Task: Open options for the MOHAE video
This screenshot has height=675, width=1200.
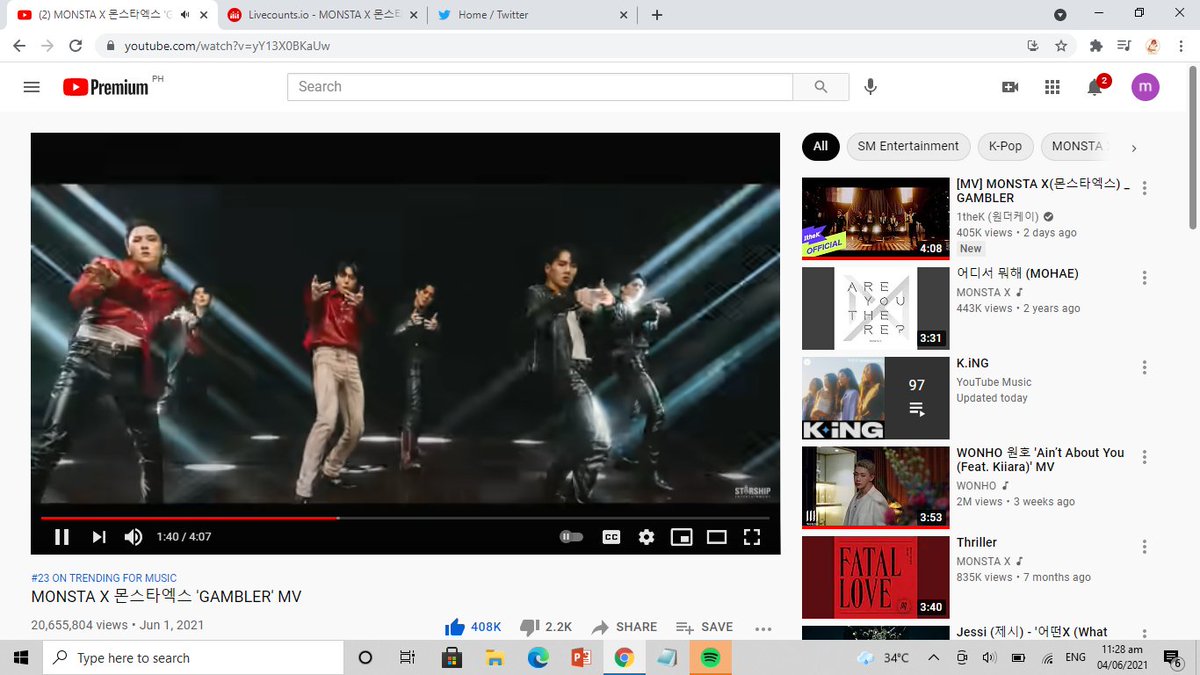Action: (1145, 278)
